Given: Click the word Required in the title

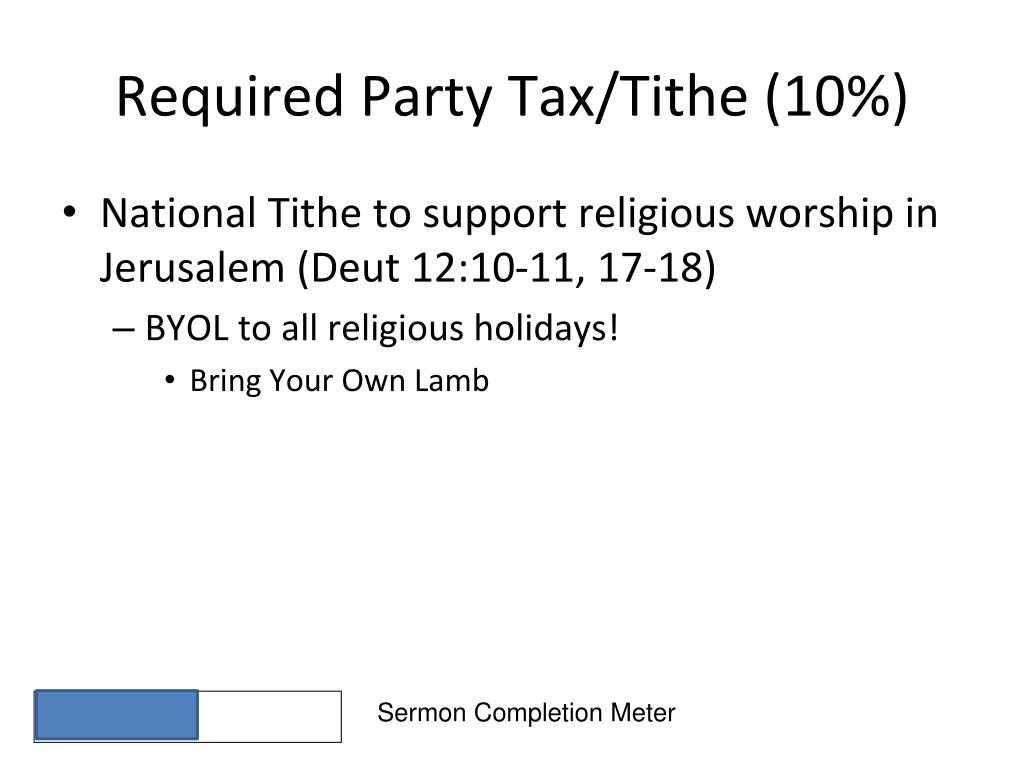Looking at the screenshot, I should tap(230, 97).
